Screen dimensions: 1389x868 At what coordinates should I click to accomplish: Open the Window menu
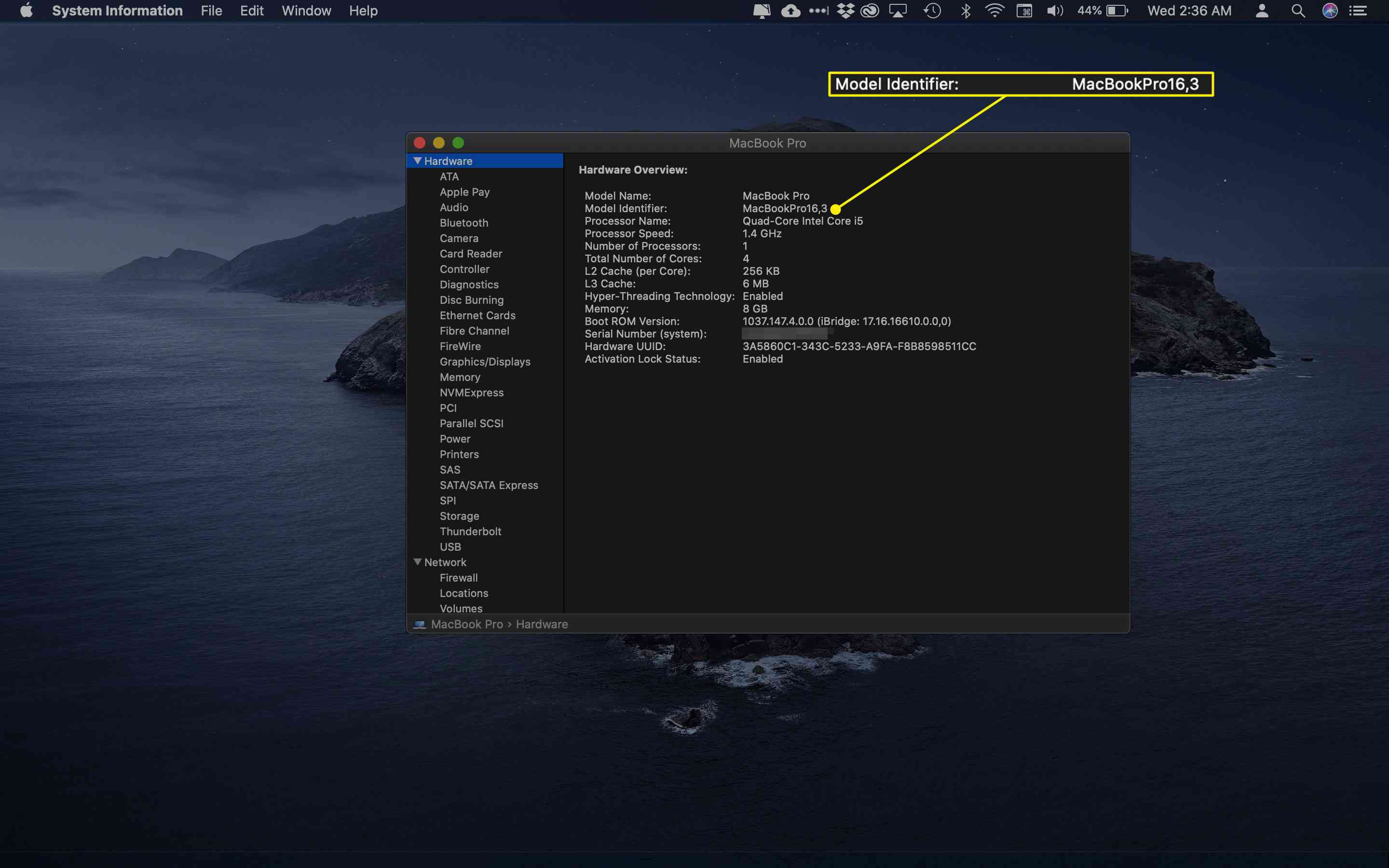pyautogui.click(x=306, y=11)
